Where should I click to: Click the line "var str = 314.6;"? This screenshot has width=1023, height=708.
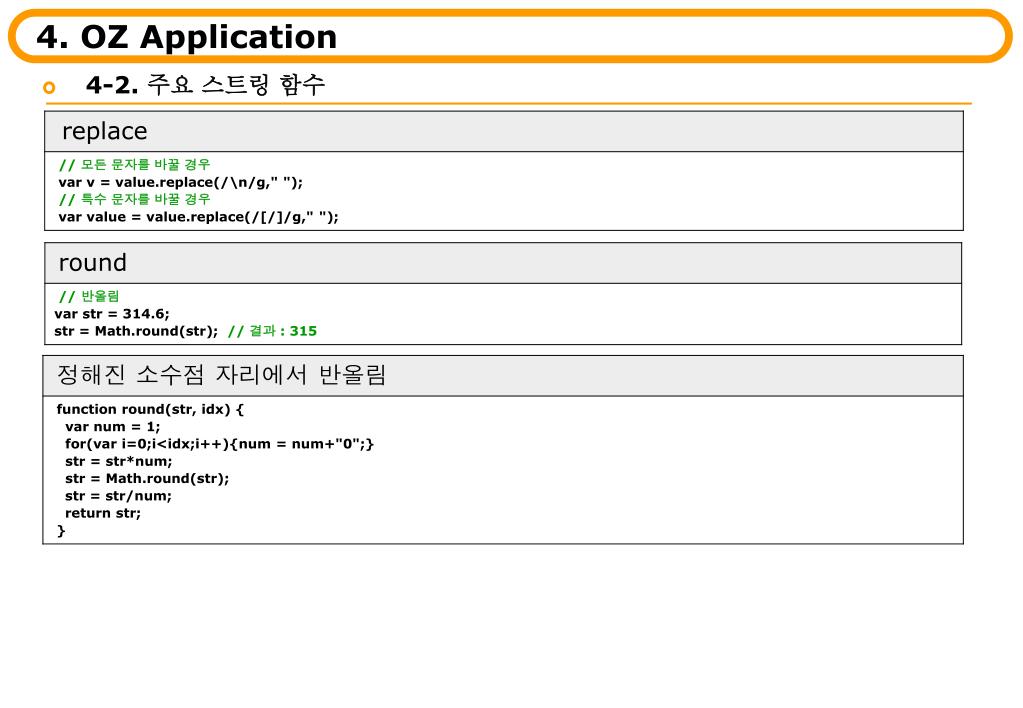coord(112,313)
